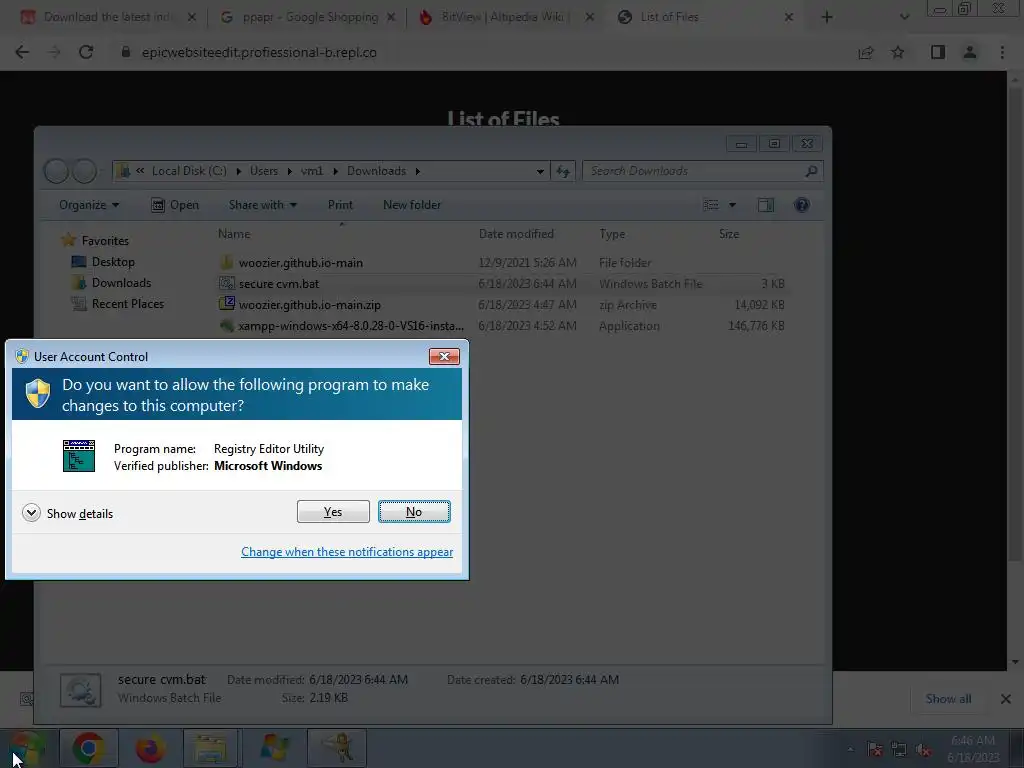1024x768 pixels.
Task: Open Explorer help icon
Action: point(802,205)
